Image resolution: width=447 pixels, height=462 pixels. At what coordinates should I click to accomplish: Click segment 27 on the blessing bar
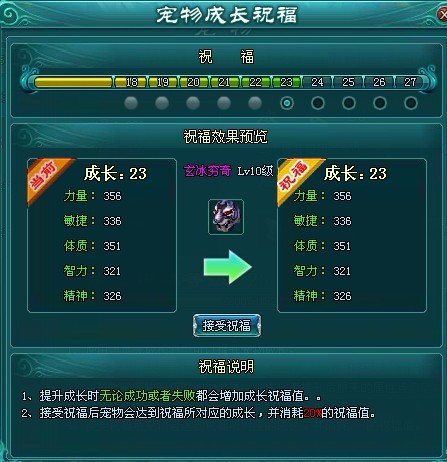(410, 82)
